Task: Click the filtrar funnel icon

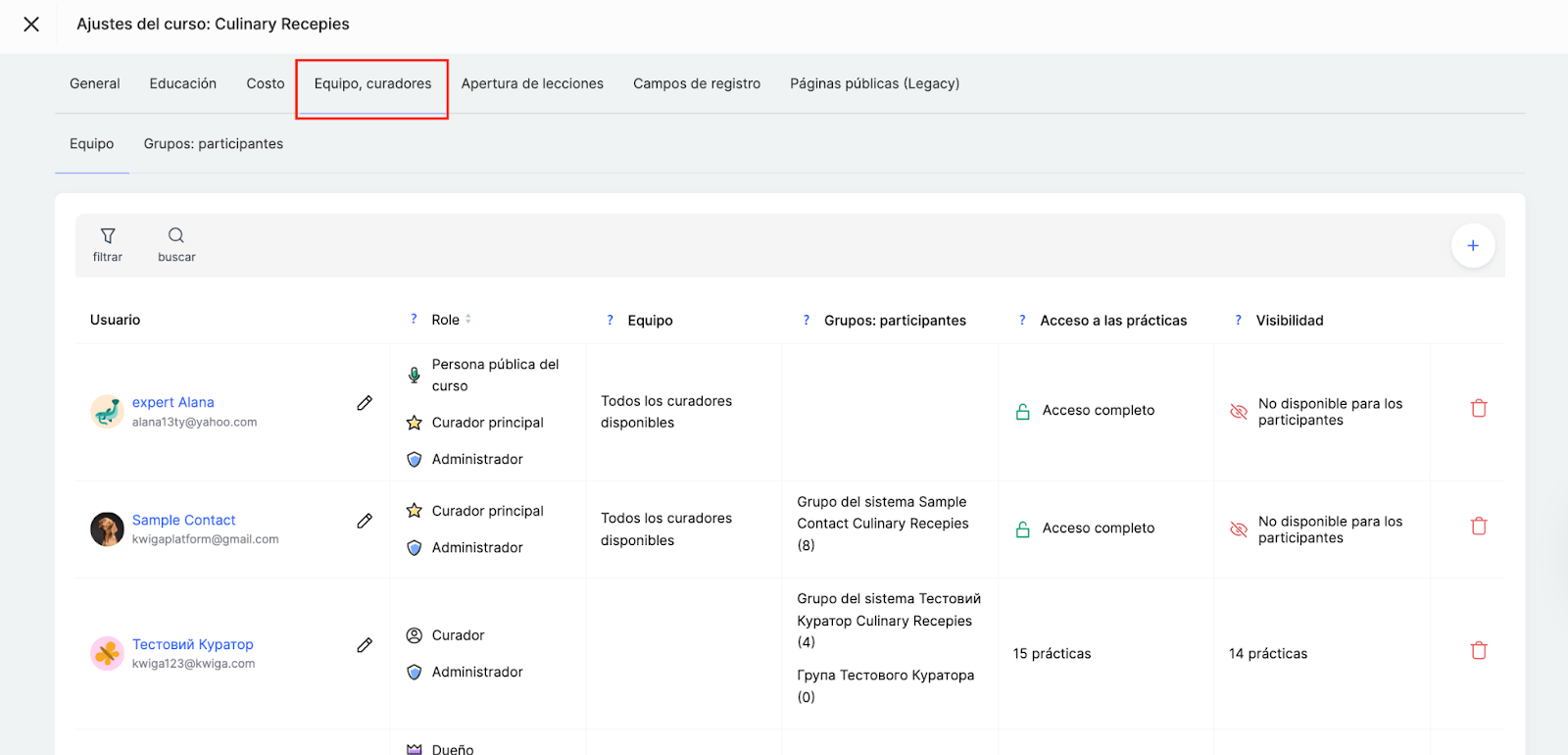Action: [x=108, y=236]
